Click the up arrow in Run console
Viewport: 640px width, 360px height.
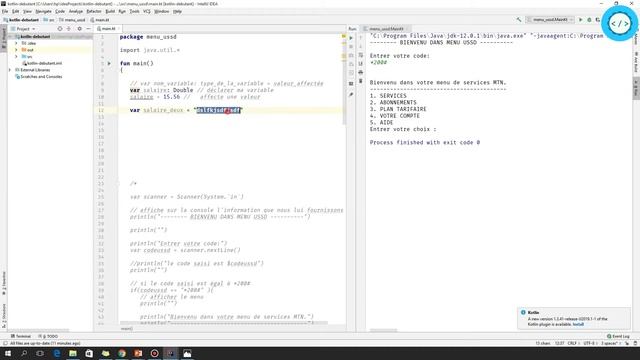click(x=360, y=38)
